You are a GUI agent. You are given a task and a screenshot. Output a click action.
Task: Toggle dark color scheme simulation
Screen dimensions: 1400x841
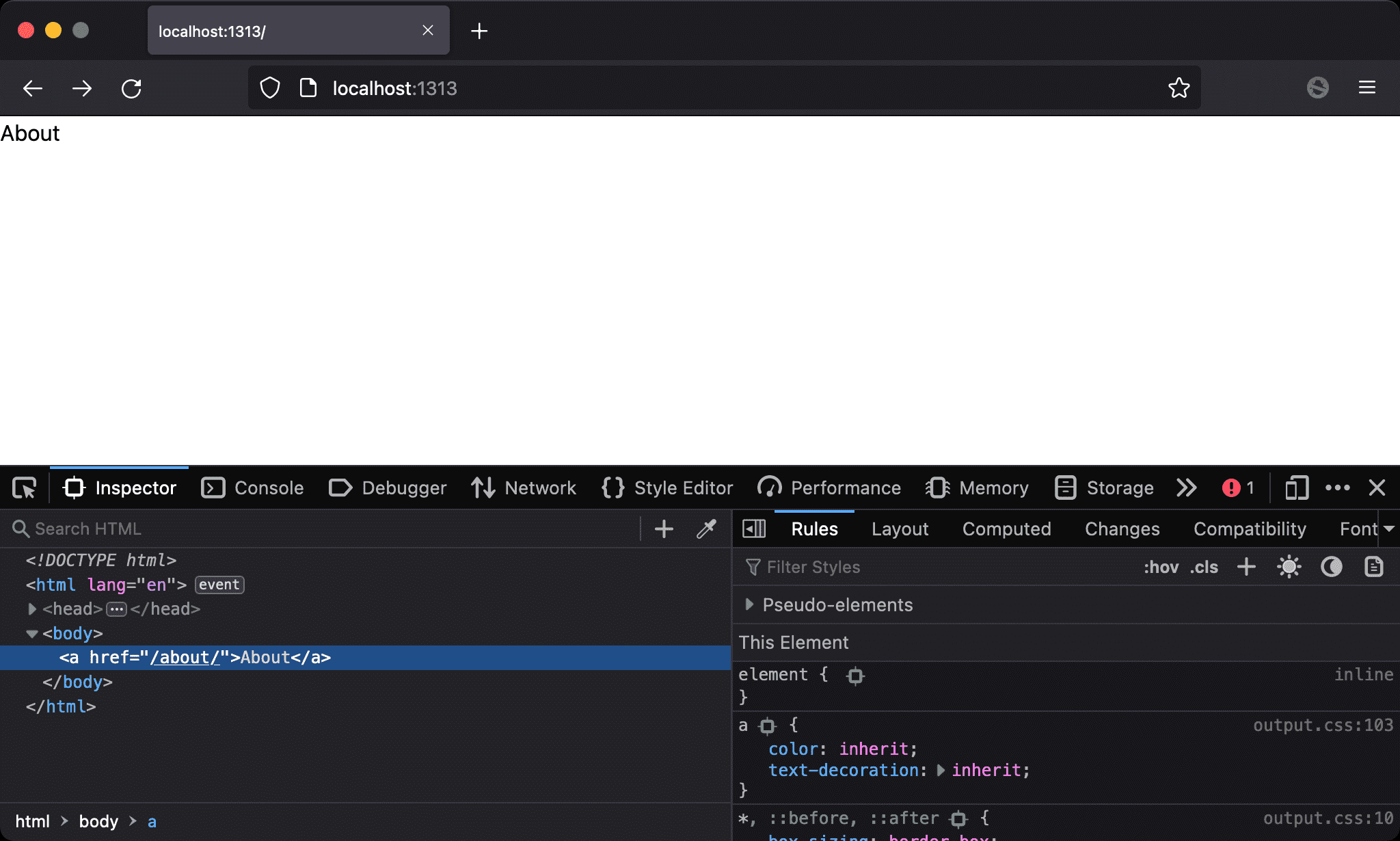click(x=1331, y=567)
